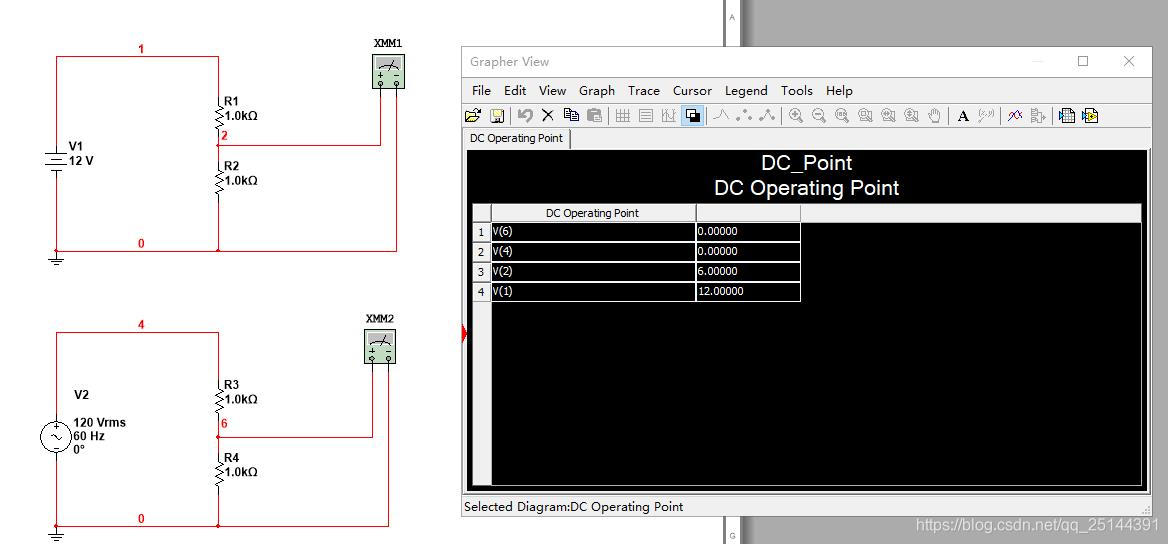Screen dimensions: 1168x544
Task: Click the 6.00000 value cell
Action: [748, 272]
